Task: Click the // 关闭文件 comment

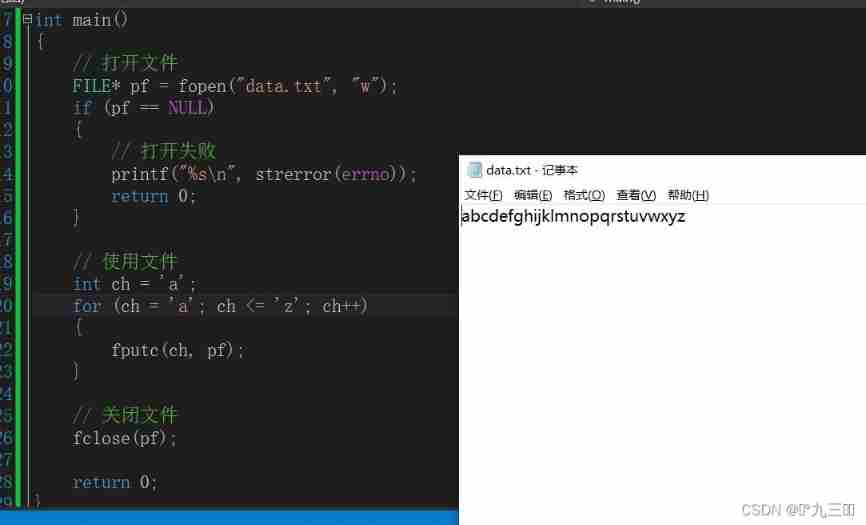Action: pos(125,415)
